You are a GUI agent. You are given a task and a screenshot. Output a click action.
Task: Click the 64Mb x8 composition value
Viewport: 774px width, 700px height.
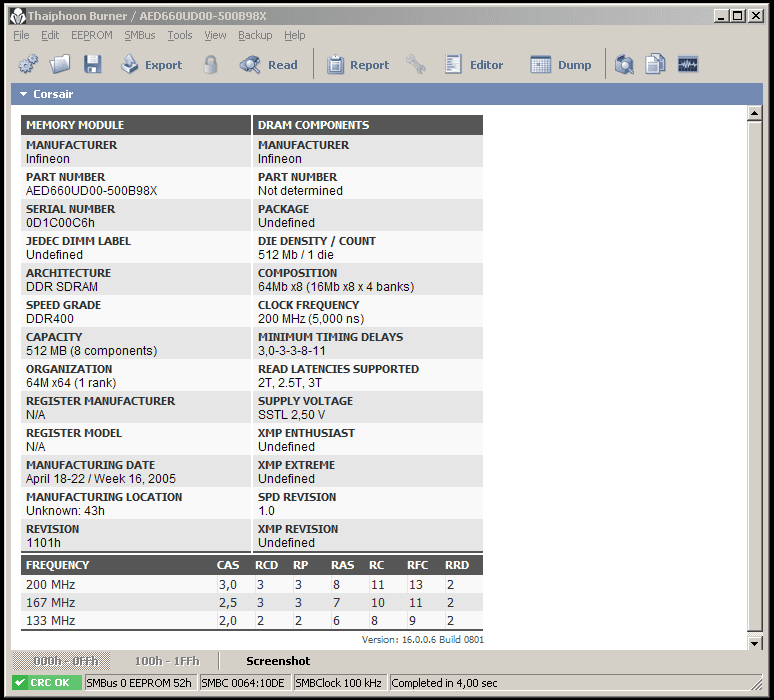(336, 287)
